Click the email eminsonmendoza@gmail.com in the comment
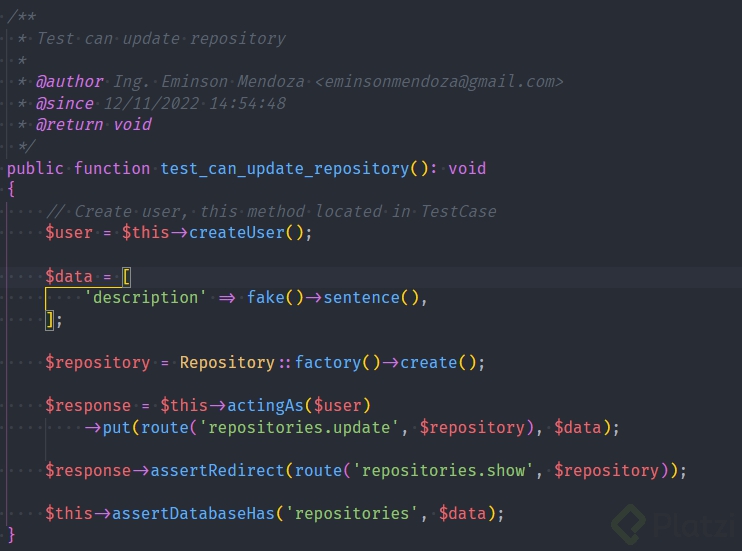742x551 pixels. (439, 82)
